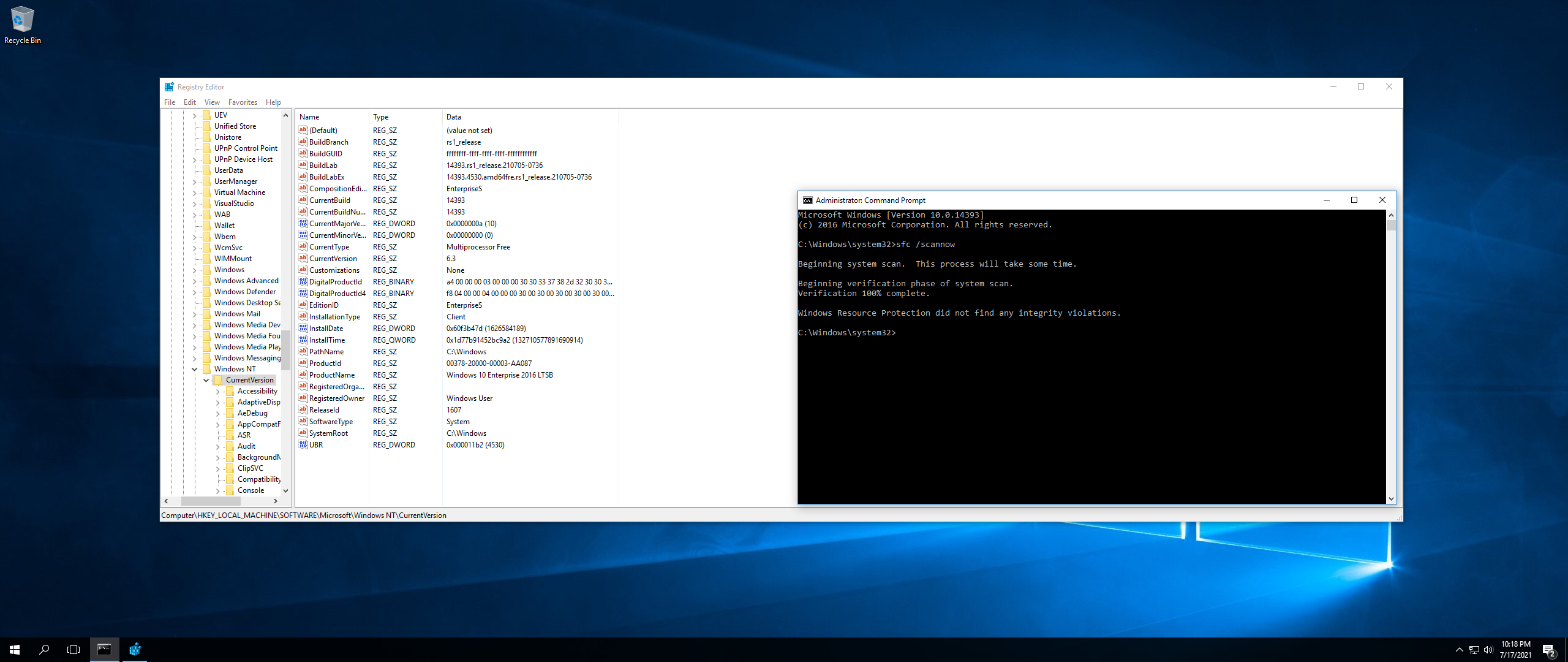The height and width of the screenshot is (662, 1568).
Task: Sort values by the Name column header
Action: click(332, 116)
